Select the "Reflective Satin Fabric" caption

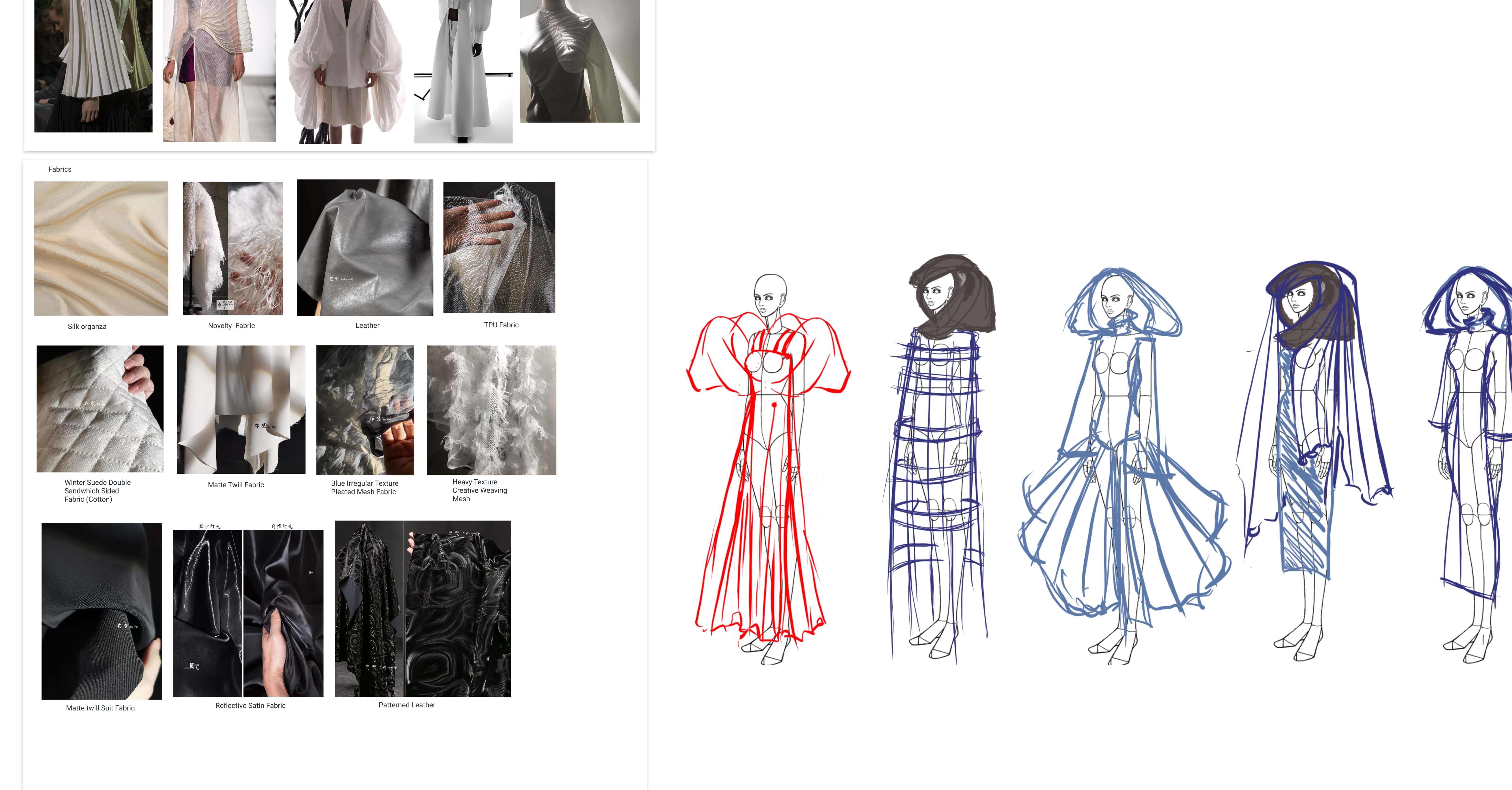pos(251,706)
